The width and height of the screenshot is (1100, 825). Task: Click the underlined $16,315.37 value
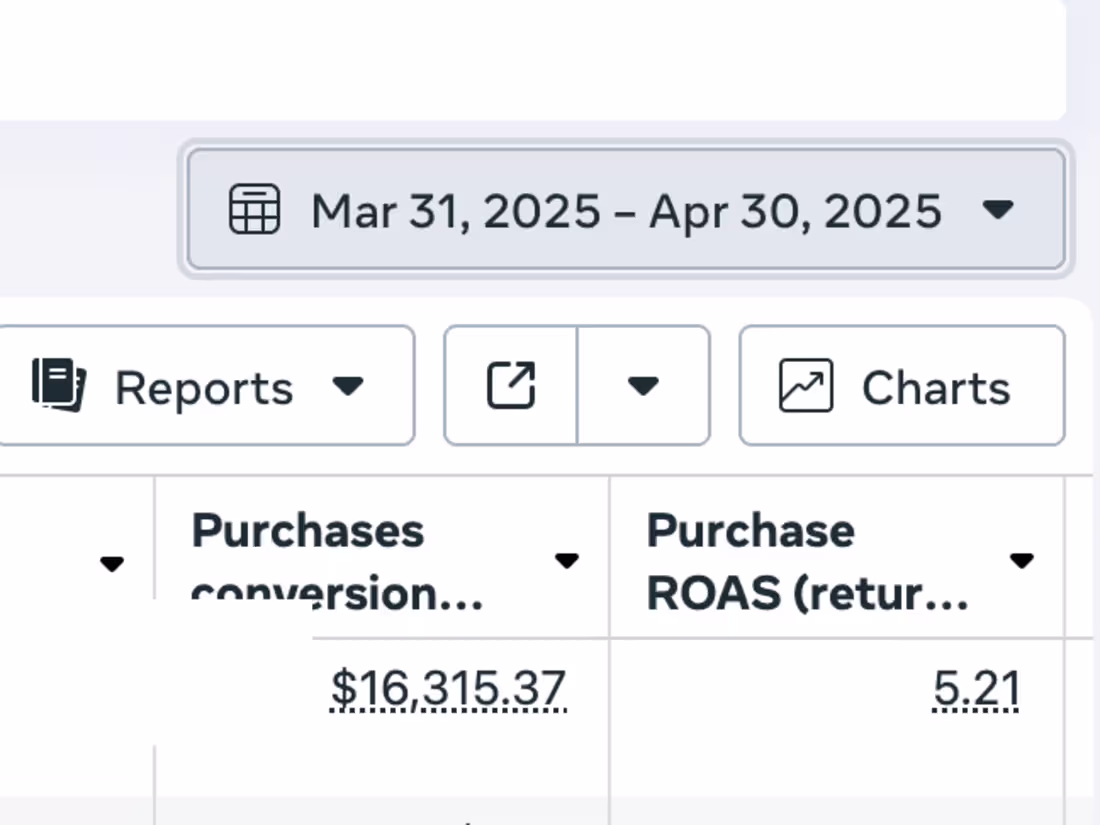pos(447,688)
